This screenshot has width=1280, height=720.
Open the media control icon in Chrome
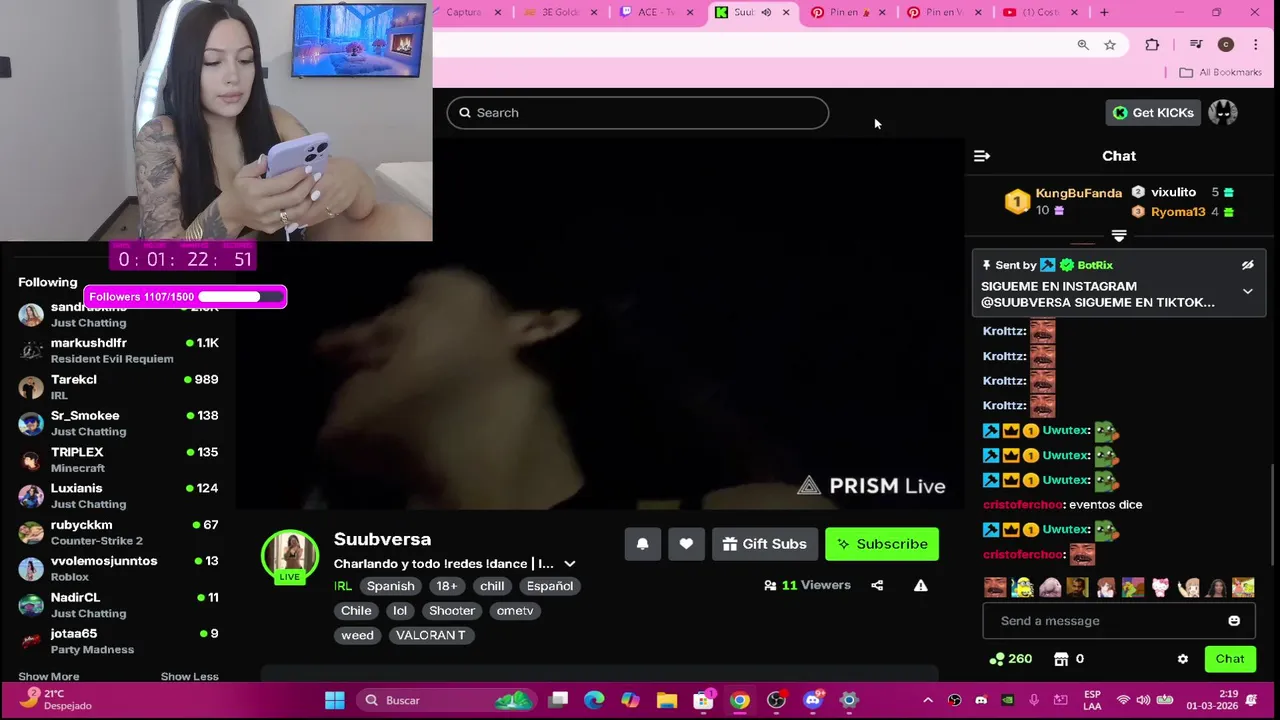click(x=1196, y=45)
